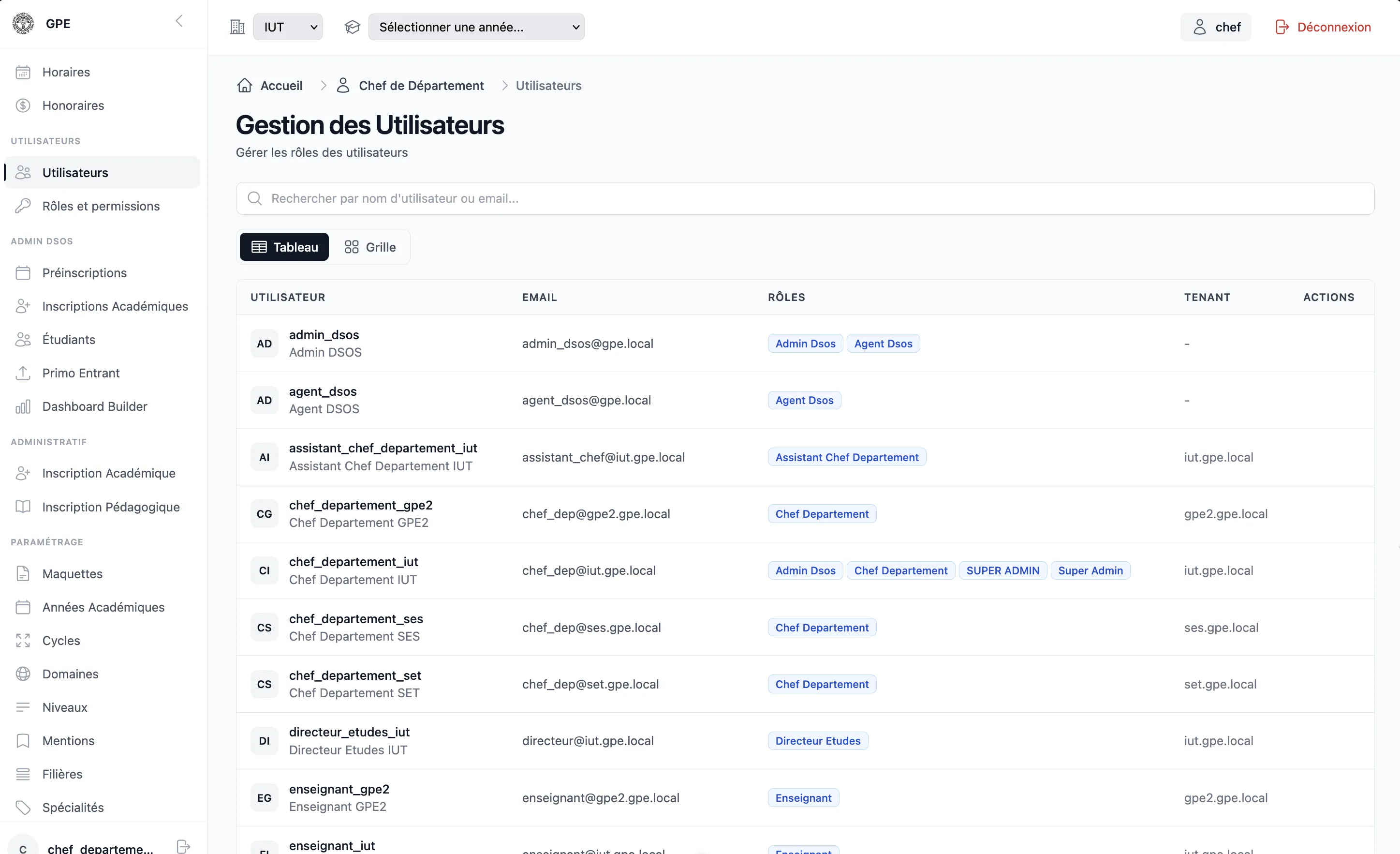Switch to Grille view
Screen dimensions: 1400x854
pos(370,247)
